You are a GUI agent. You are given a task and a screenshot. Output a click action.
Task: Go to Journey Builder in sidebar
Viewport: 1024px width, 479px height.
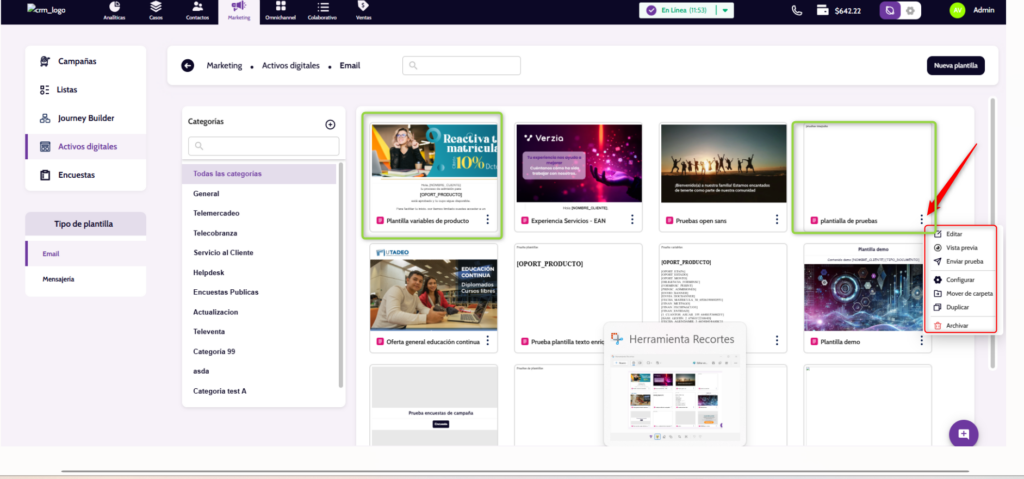click(85, 118)
